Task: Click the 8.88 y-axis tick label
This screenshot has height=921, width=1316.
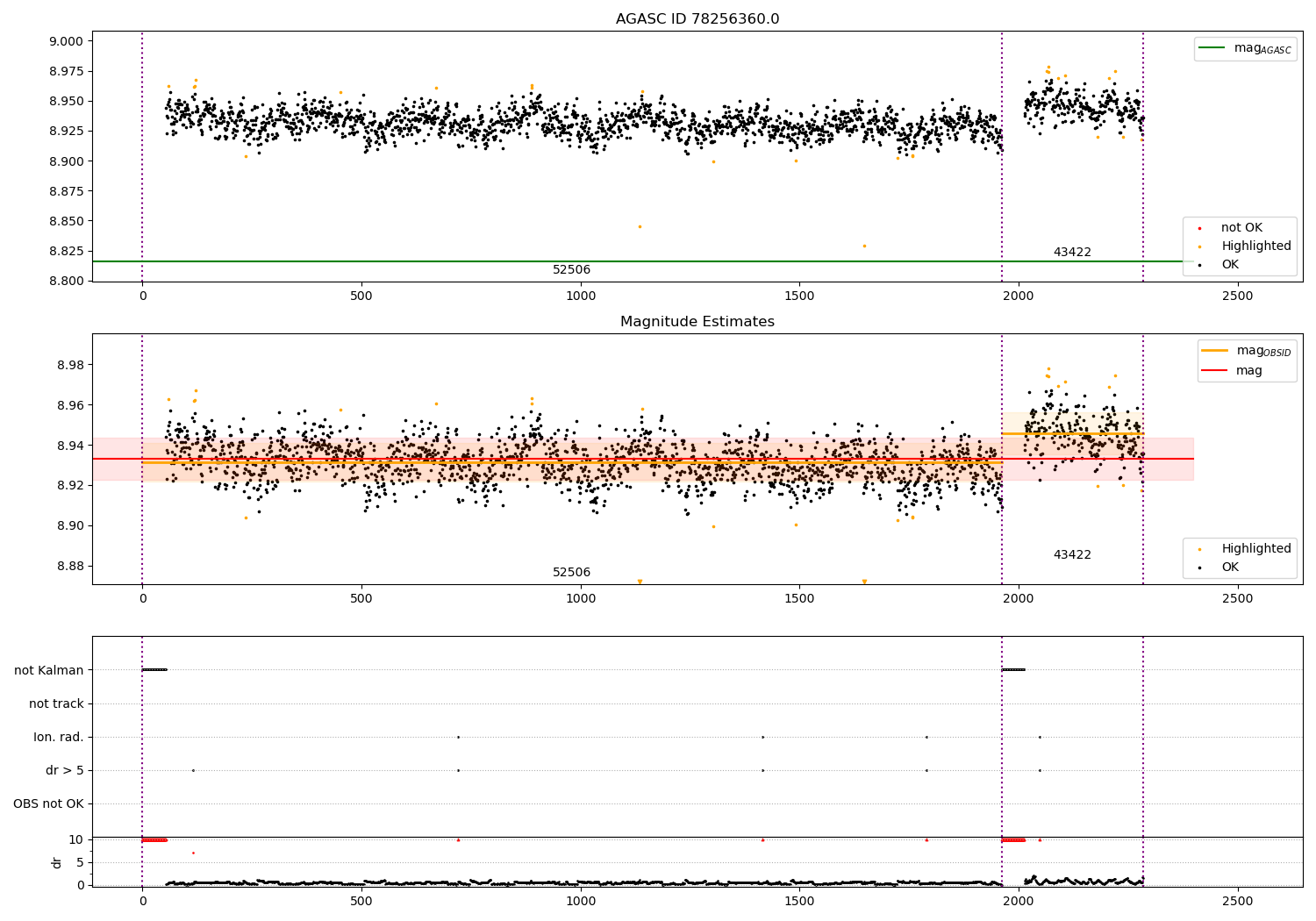Action: 69,567
